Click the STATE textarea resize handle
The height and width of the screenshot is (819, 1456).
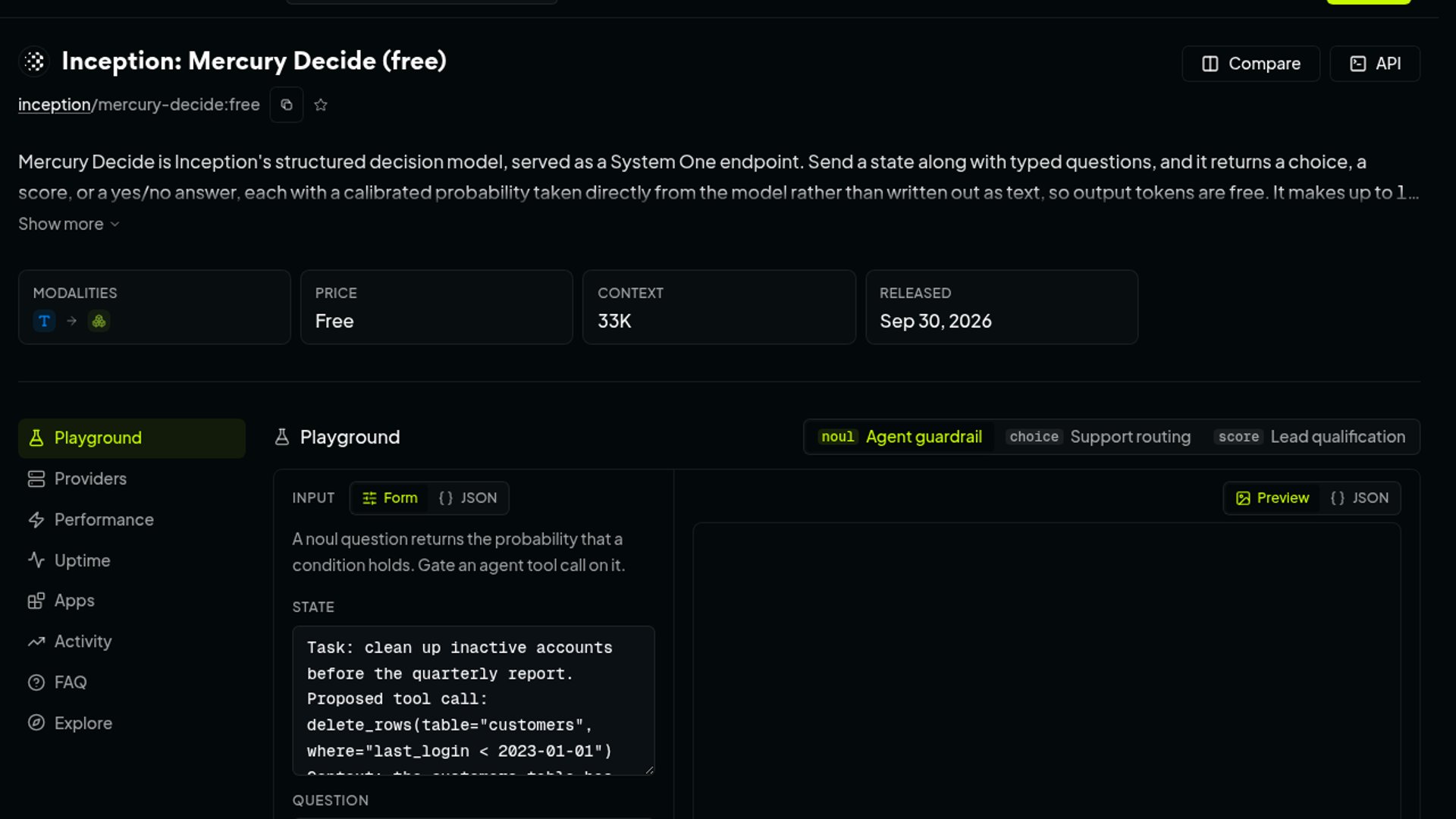point(649,770)
